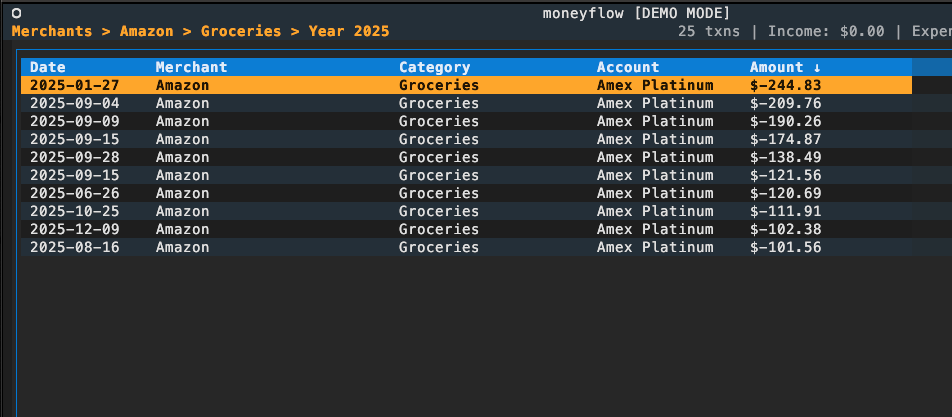The image size is (952, 417).
Task: Click the date in the $-174.87 row
Action: [75, 139]
